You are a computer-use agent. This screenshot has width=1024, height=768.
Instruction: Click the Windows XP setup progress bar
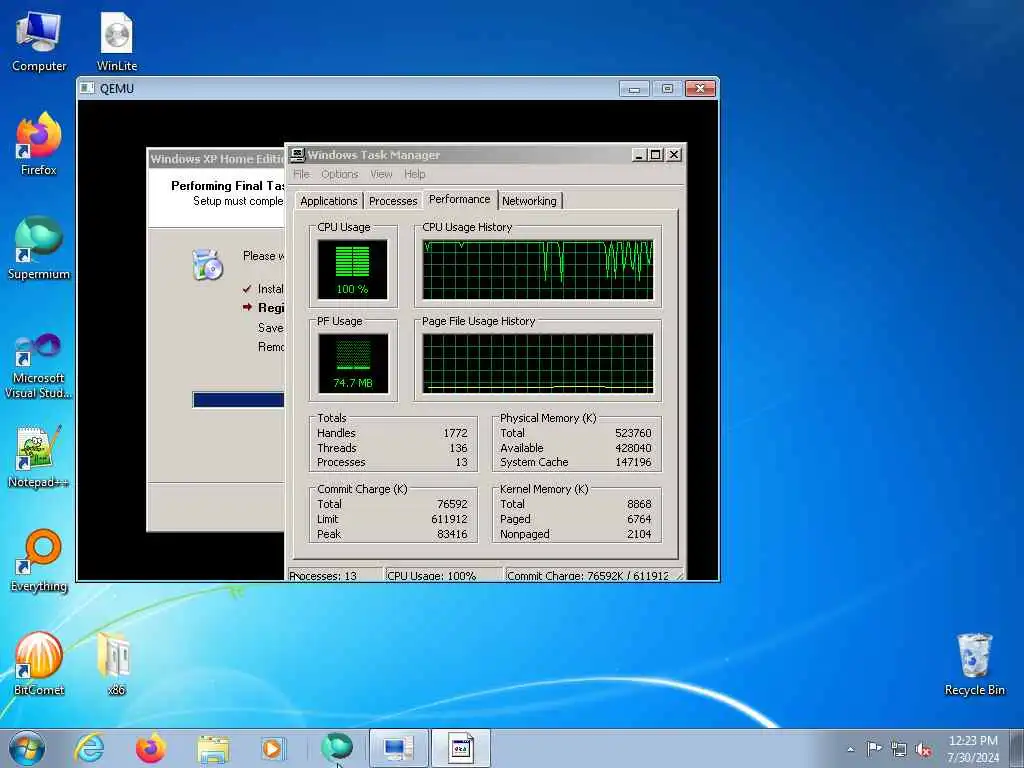[x=238, y=400]
